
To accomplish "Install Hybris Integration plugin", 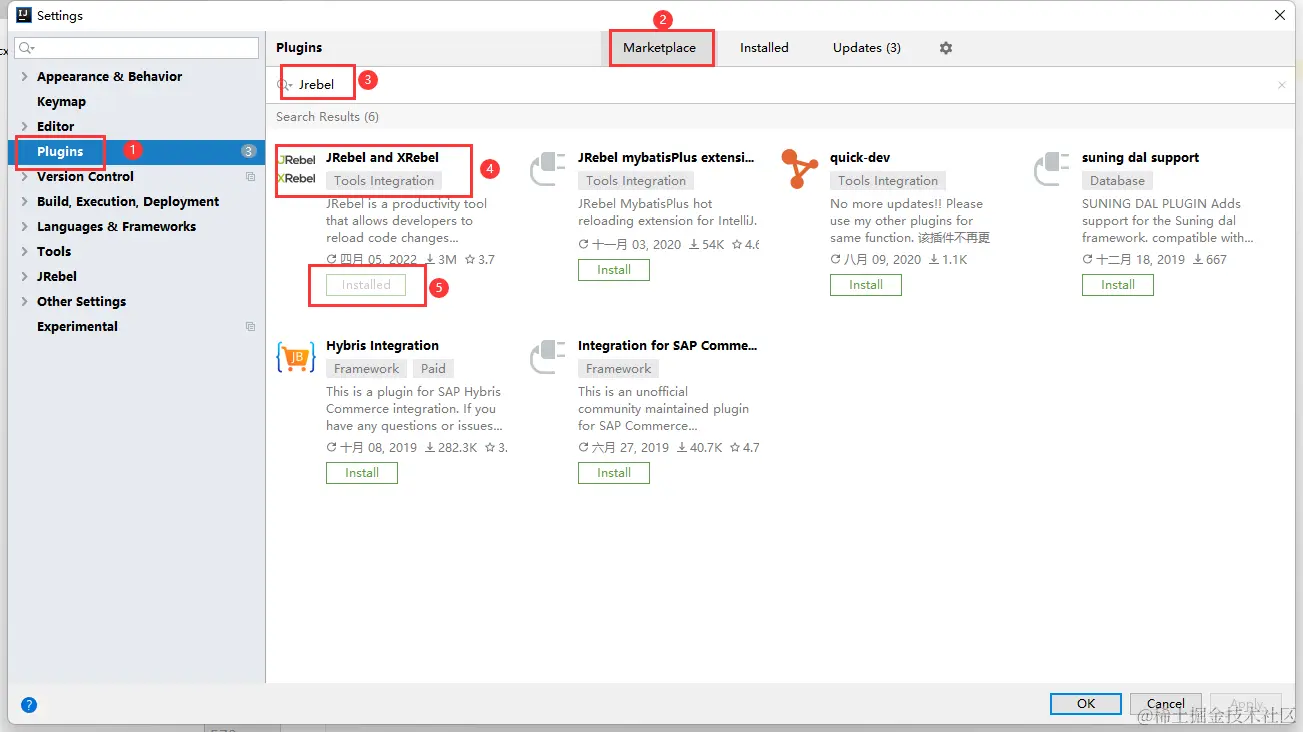I will click(361, 473).
